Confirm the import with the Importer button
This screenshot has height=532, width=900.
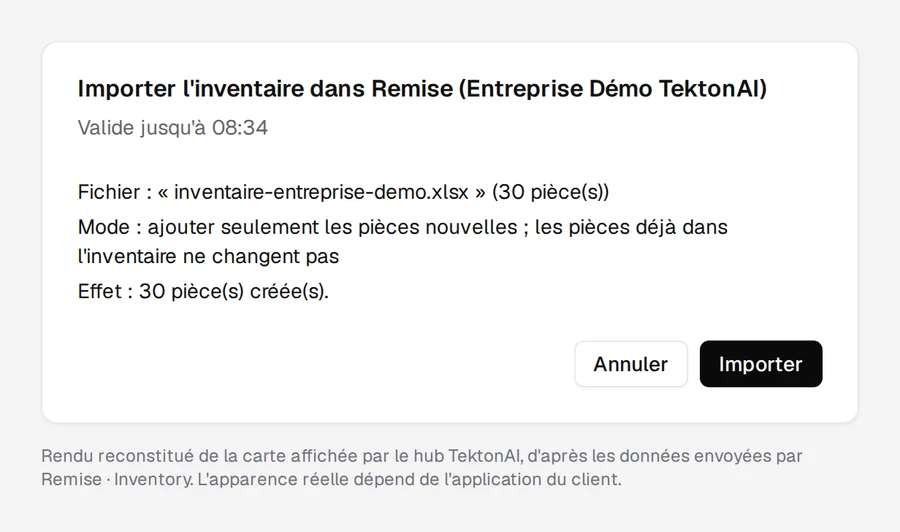761,364
